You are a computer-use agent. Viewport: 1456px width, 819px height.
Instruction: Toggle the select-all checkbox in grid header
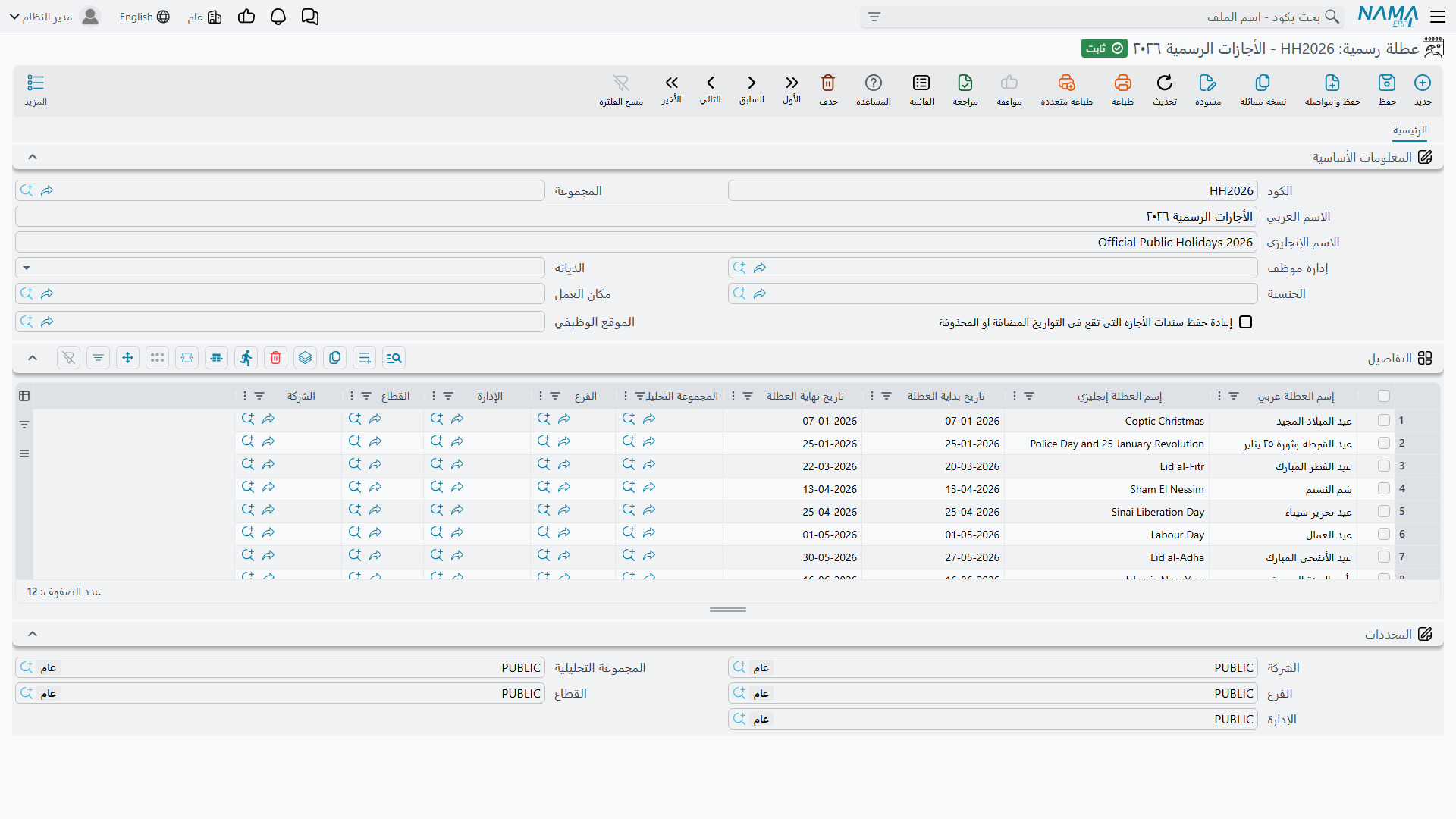click(x=1384, y=396)
